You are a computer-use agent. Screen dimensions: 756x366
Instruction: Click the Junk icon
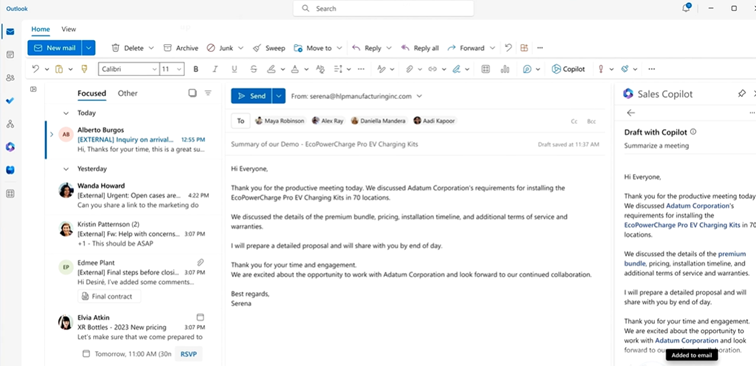(x=211, y=48)
